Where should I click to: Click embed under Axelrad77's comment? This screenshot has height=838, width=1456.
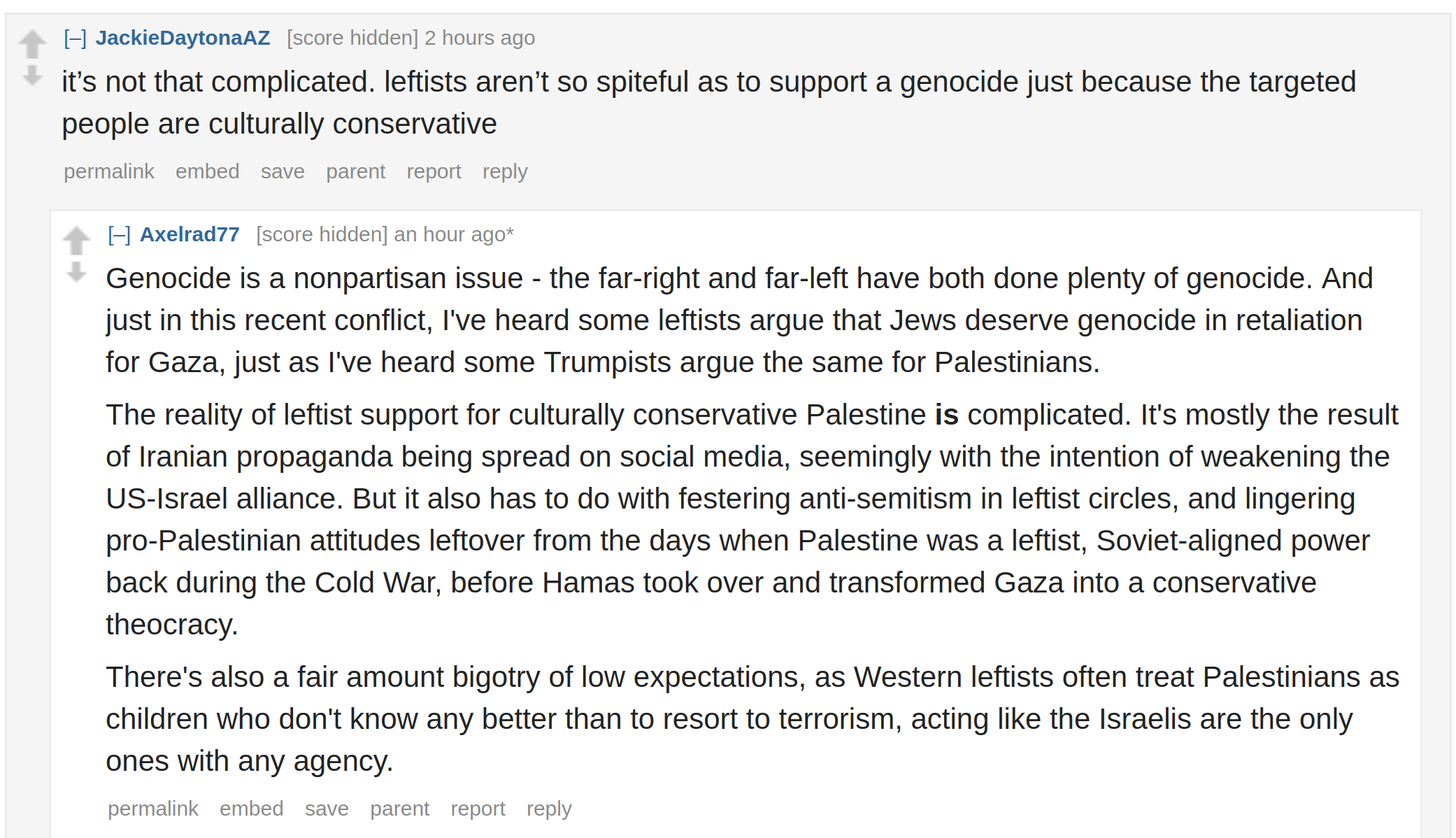click(252, 809)
